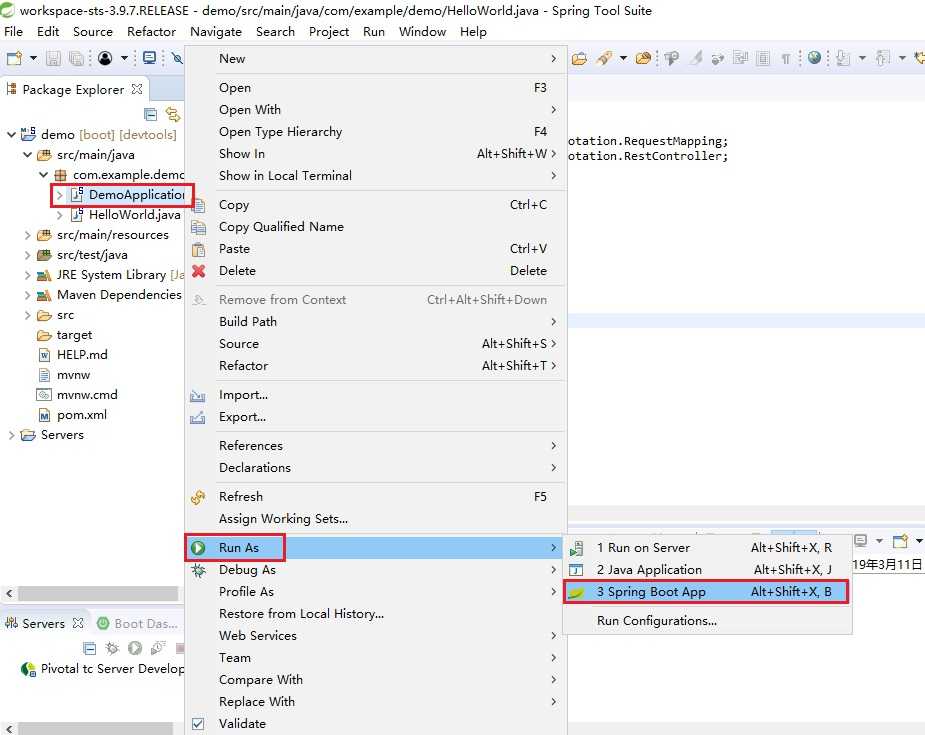Click the target folder icon
Screen dimensions: 925x735
(44, 335)
